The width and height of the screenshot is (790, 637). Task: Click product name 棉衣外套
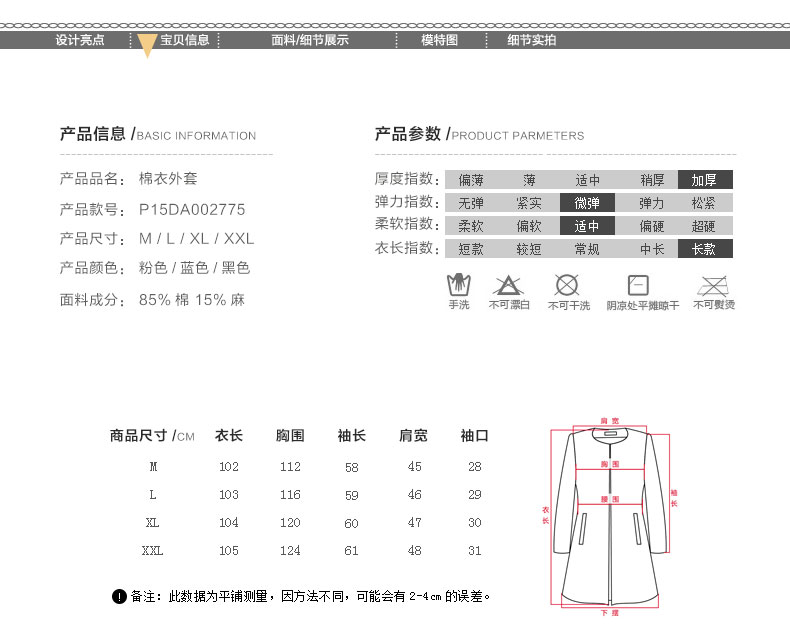click(x=168, y=178)
